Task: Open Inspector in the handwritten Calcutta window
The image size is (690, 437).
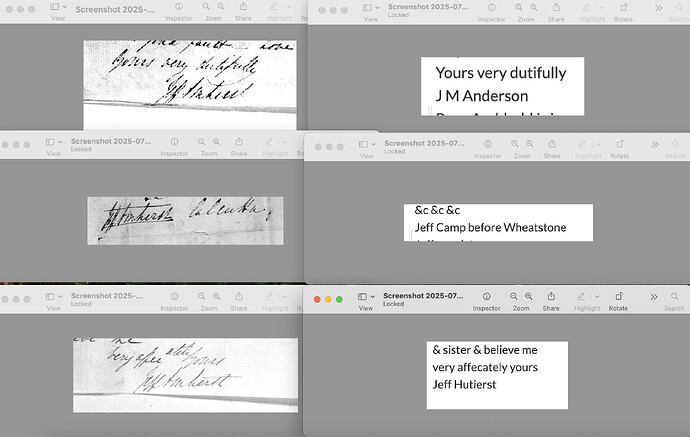Action: pyautogui.click(x=175, y=142)
